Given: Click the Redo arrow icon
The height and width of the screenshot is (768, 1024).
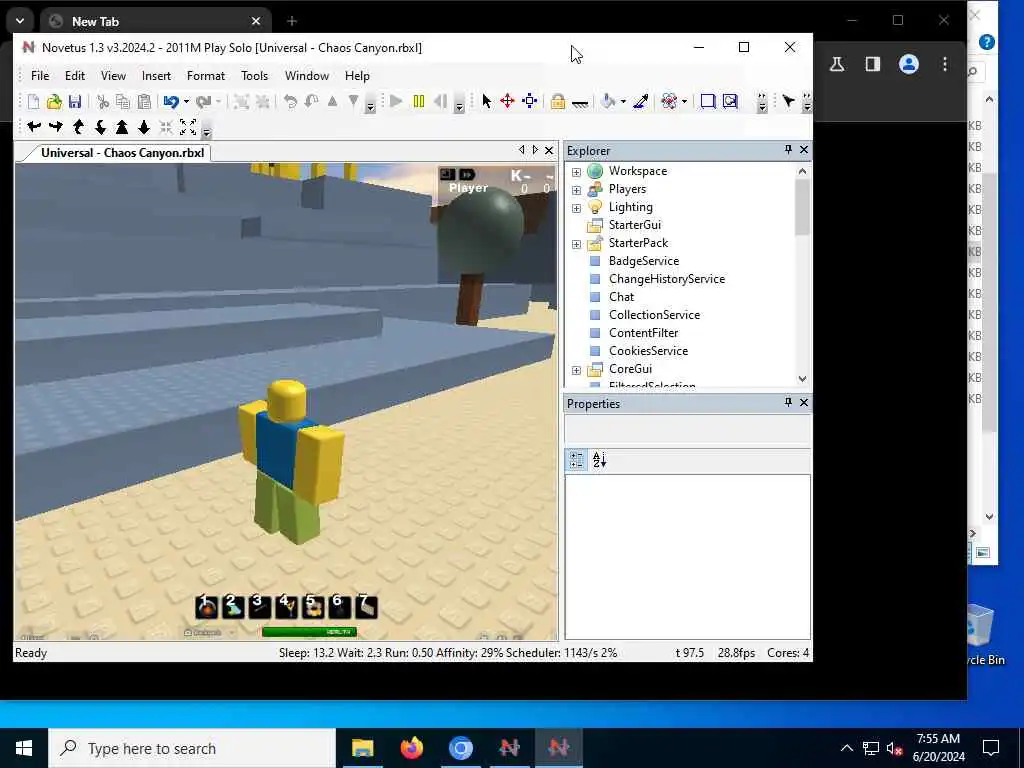Looking at the screenshot, I should click(203, 101).
